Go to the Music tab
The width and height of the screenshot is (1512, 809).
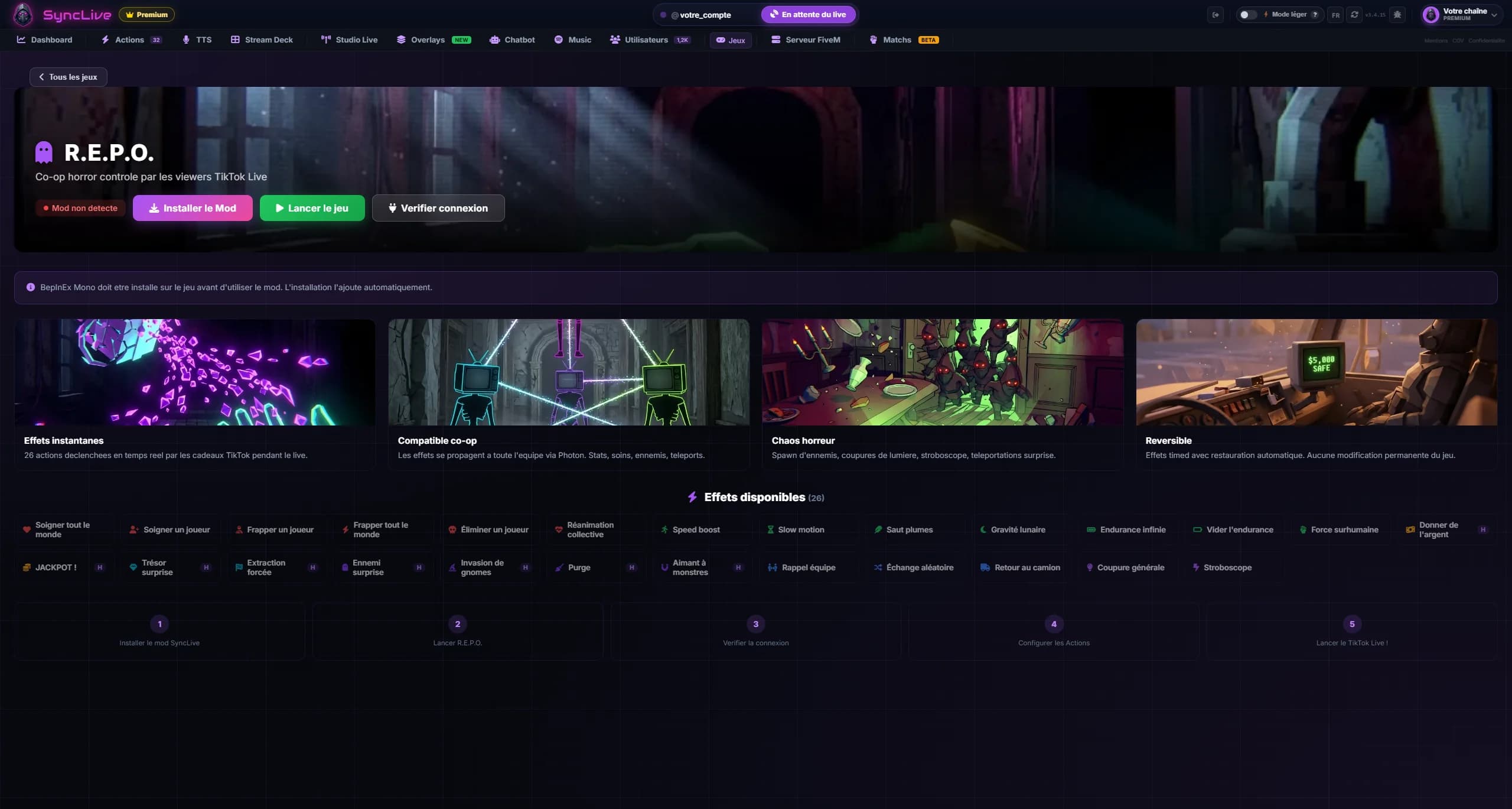(572, 40)
